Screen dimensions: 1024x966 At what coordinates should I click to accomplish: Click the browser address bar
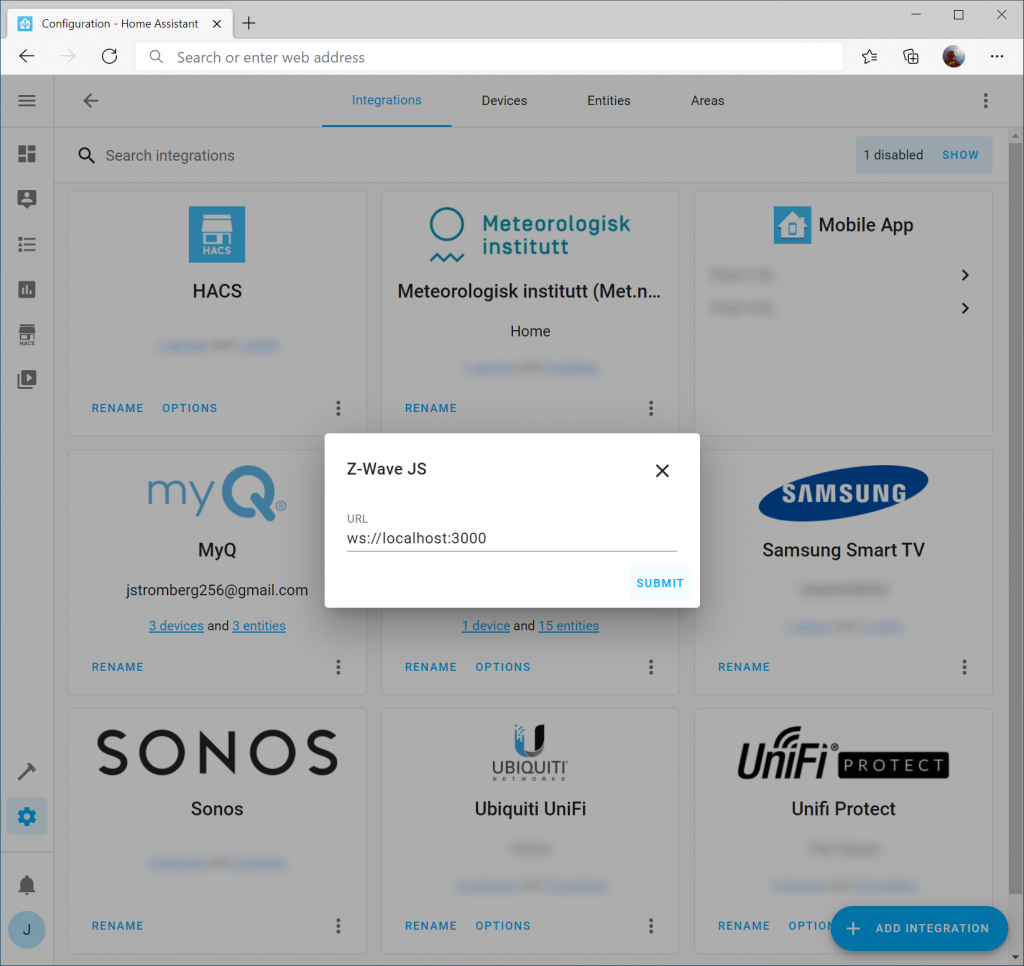pyautogui.click(x=489, y=57)
